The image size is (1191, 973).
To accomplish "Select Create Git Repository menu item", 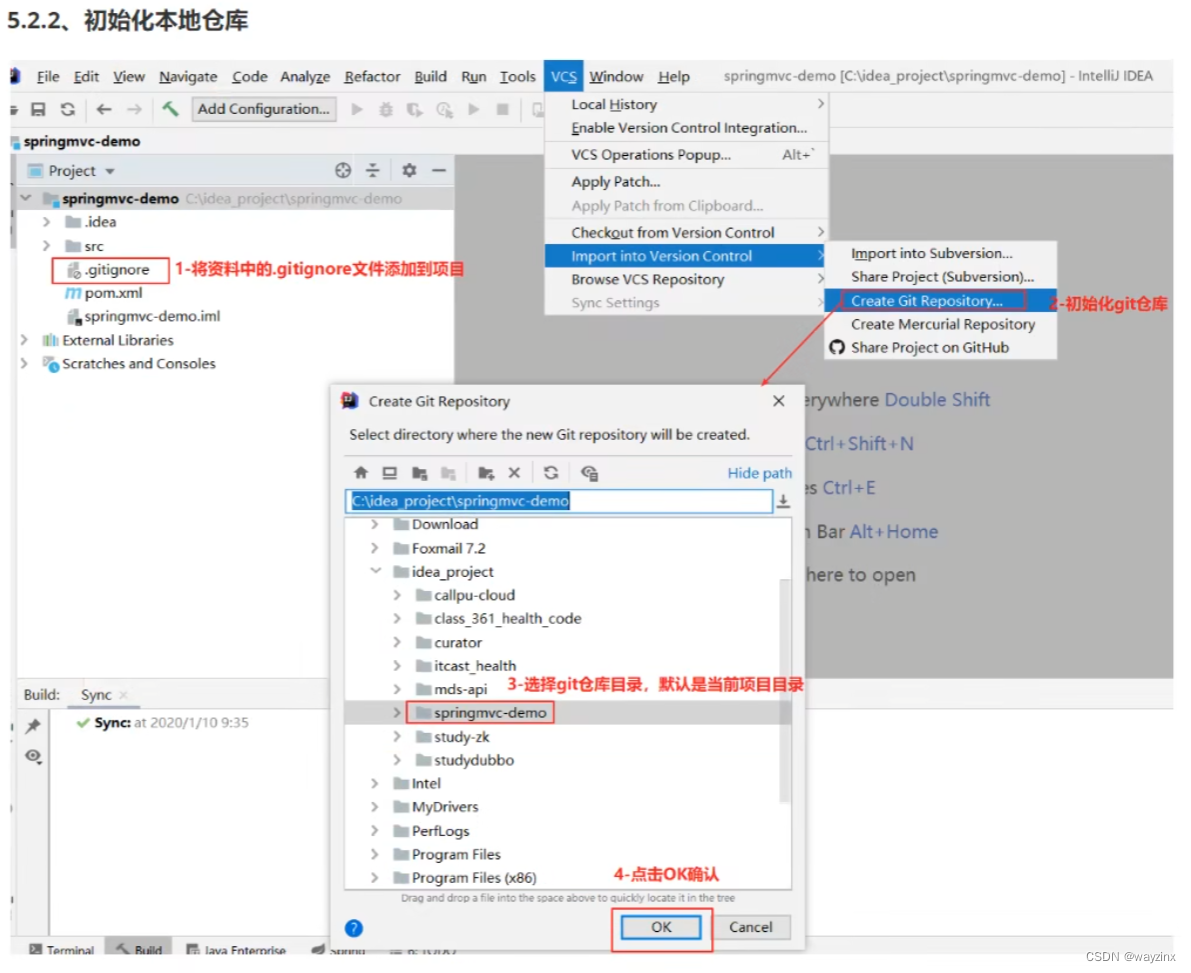I will 940,301.
